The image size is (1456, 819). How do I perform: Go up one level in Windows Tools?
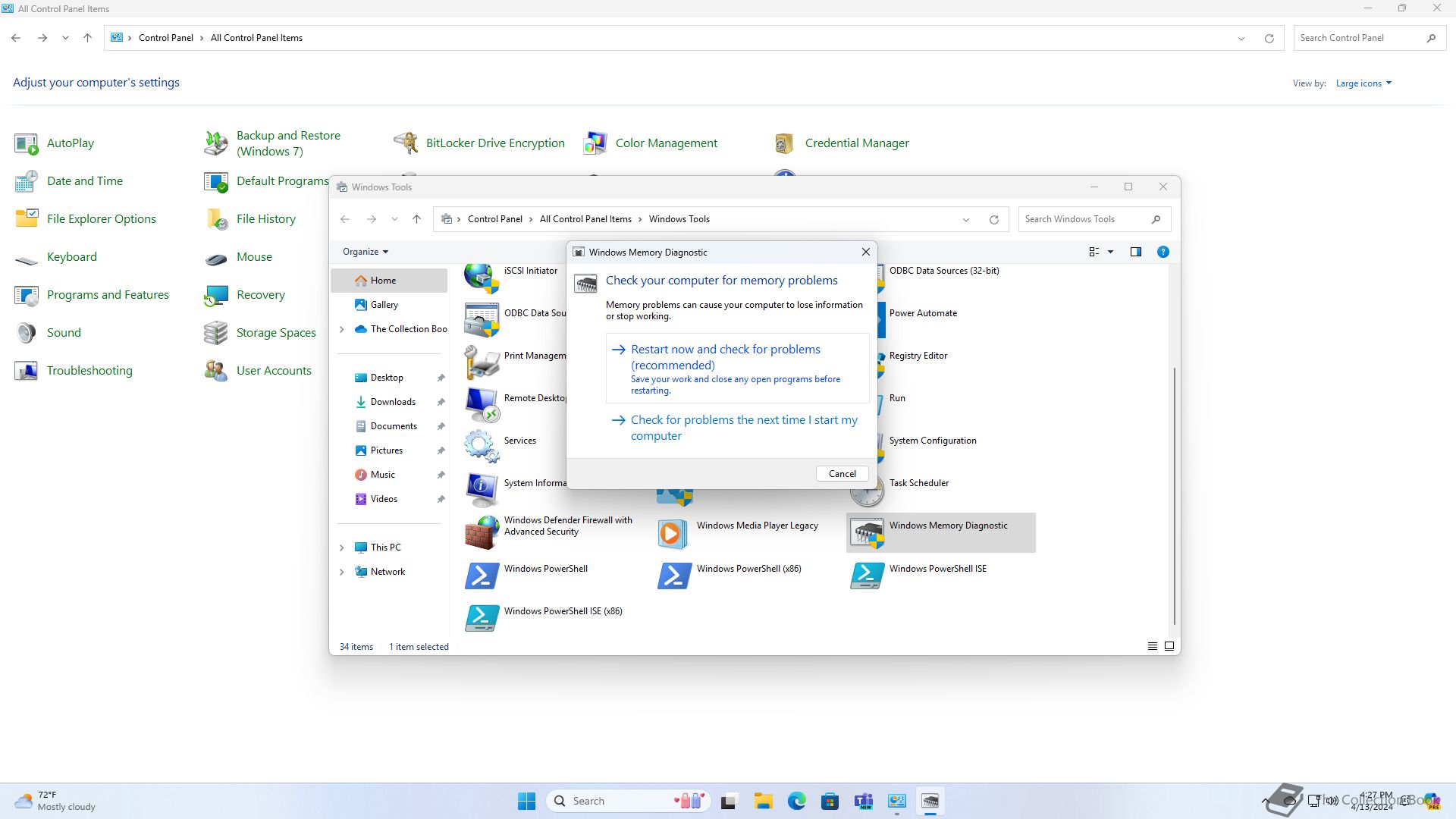point(416,219)
